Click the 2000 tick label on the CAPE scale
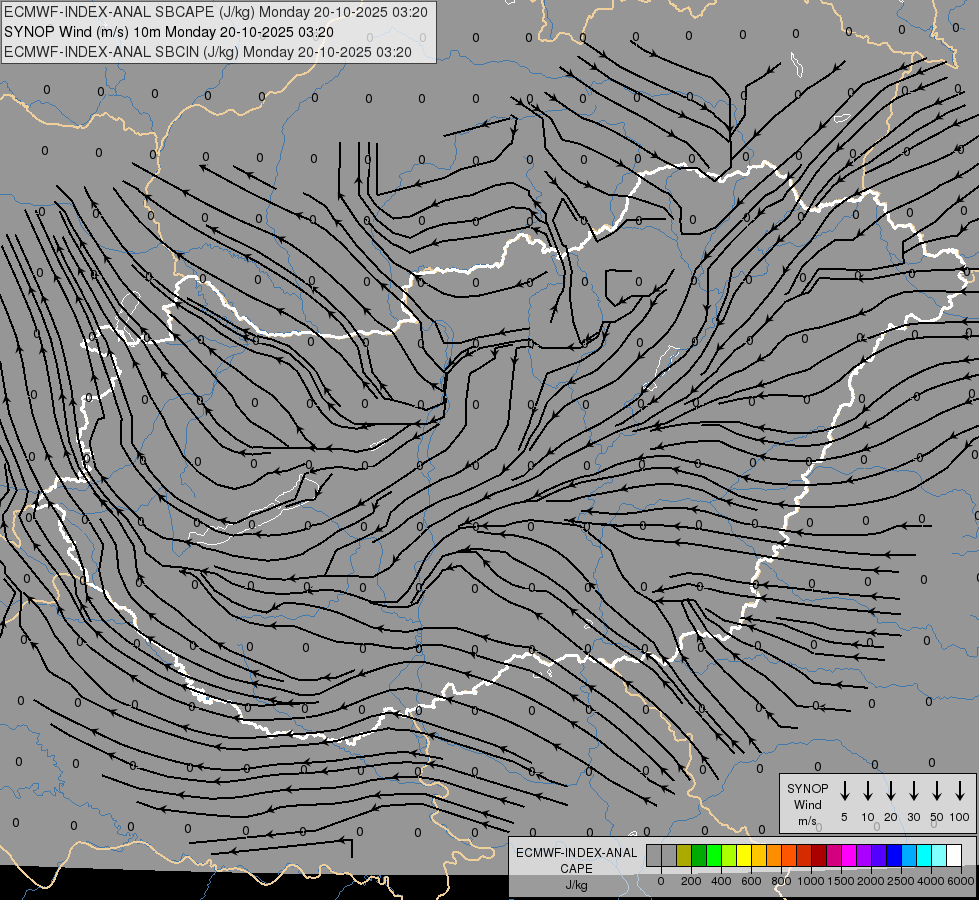This screenshot has height=900, width=979. pyautogui.click(x=871, y=881)
